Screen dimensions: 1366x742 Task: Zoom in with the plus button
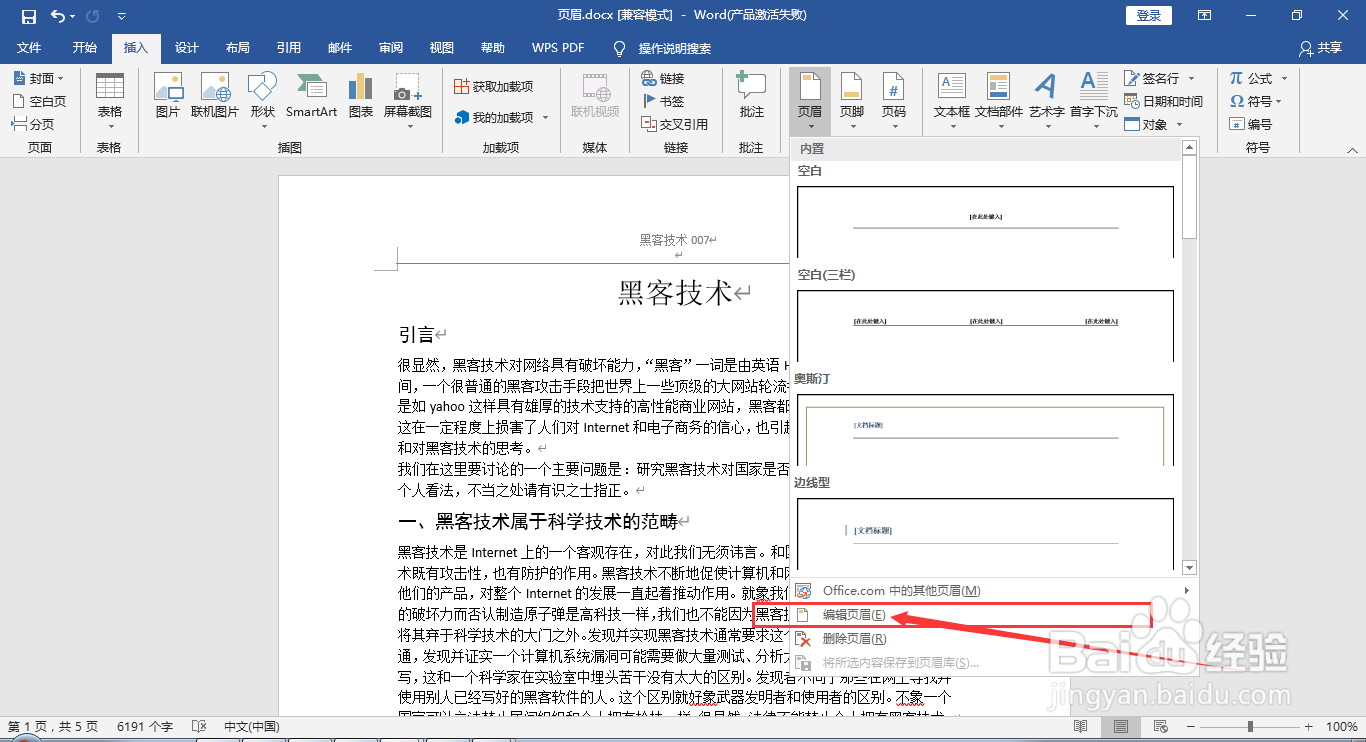(1311, 726)
